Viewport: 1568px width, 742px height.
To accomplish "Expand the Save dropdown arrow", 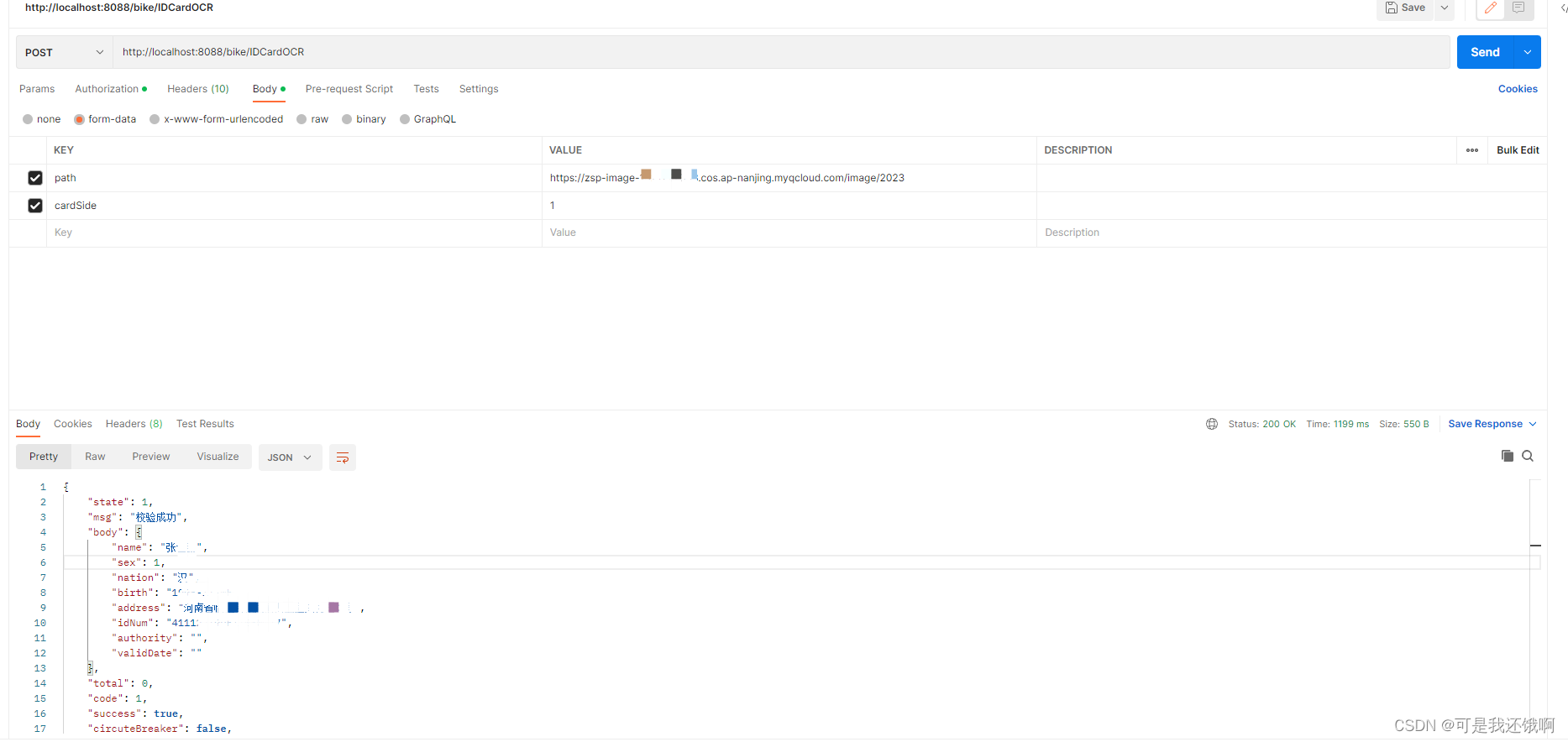I will [1445, 8].
